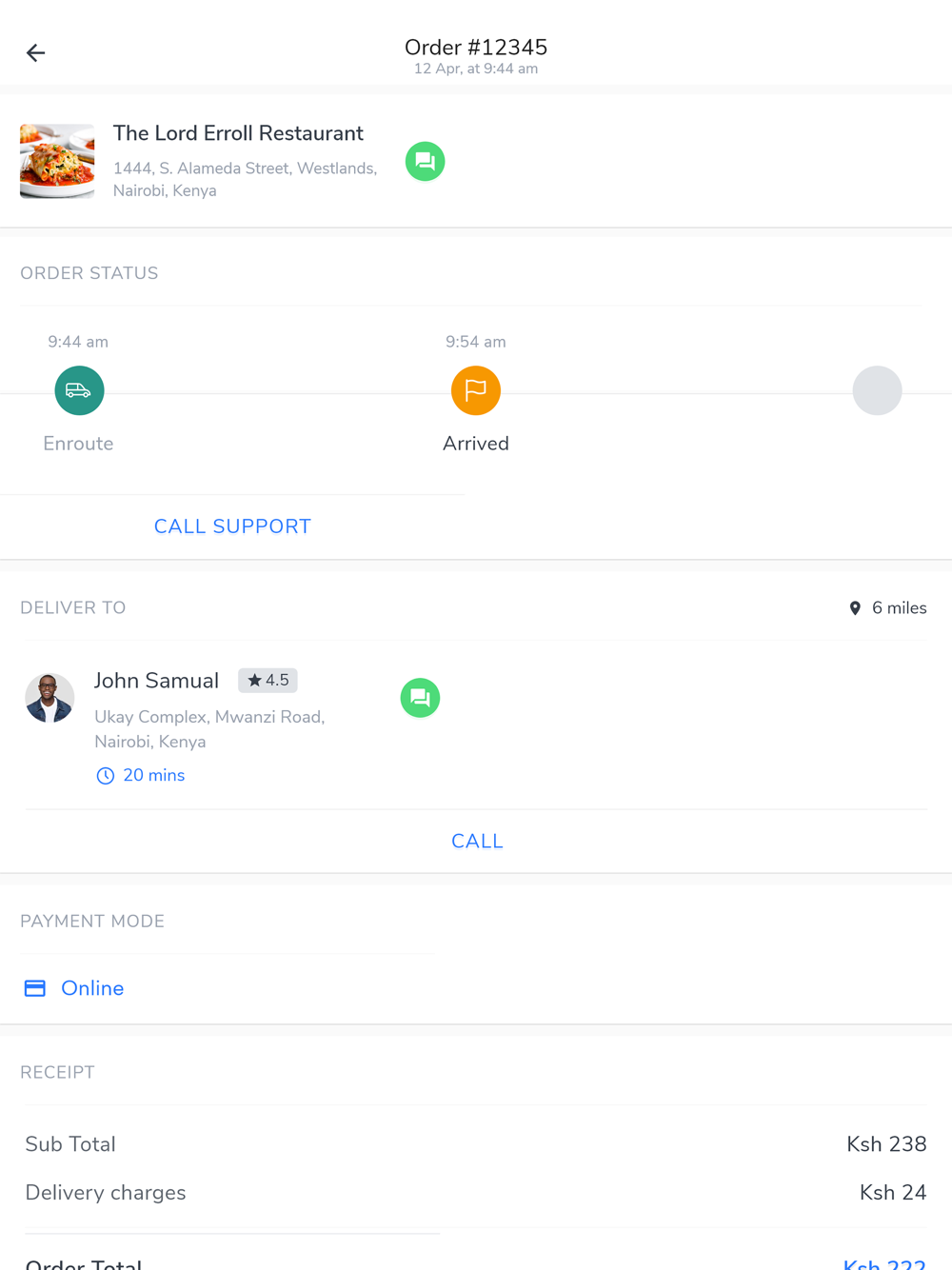Click the clock icon beside 20 mins
952x1270 pixels.
(106, 776)
